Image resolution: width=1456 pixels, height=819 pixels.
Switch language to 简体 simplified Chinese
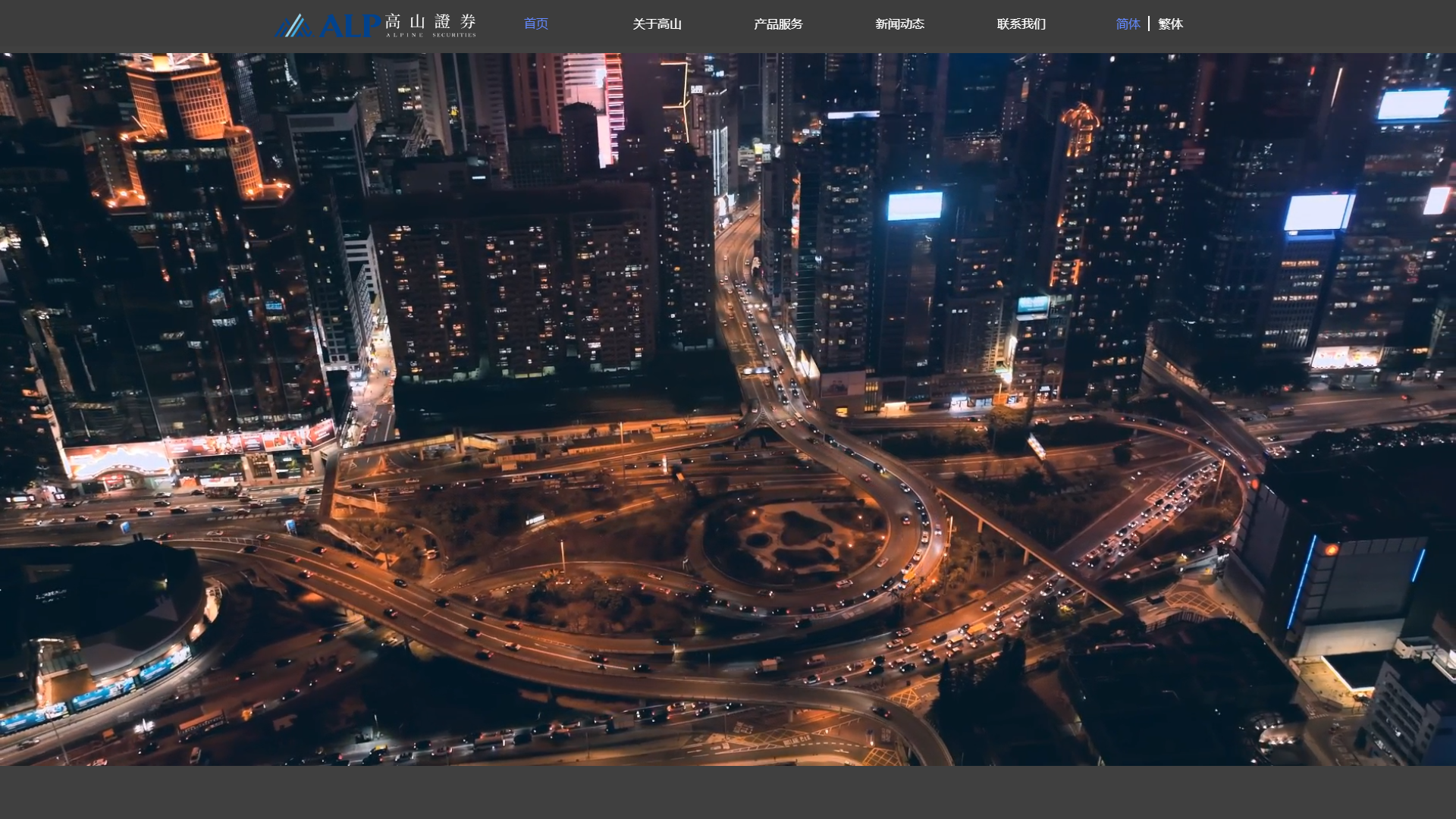point(1128,24)
